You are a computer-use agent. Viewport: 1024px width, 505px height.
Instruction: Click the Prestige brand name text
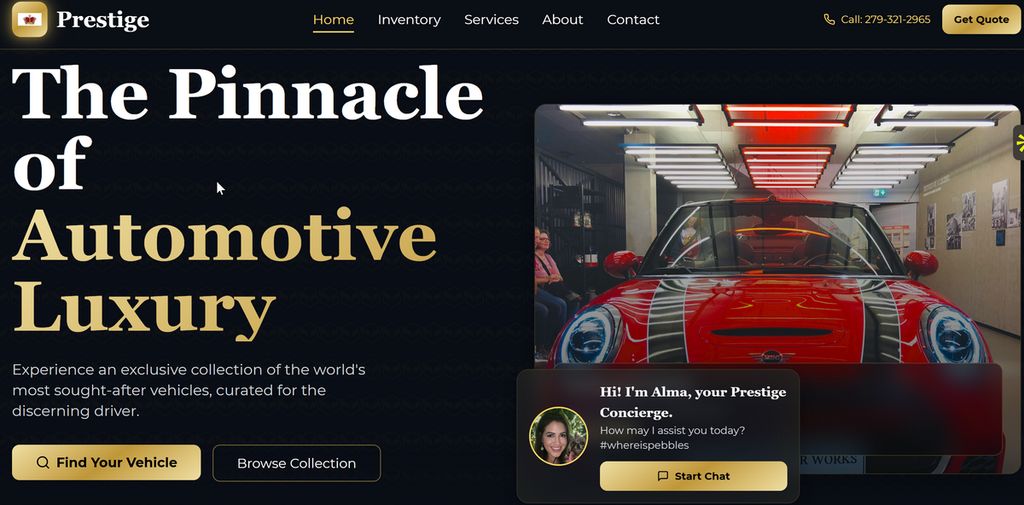103,20
